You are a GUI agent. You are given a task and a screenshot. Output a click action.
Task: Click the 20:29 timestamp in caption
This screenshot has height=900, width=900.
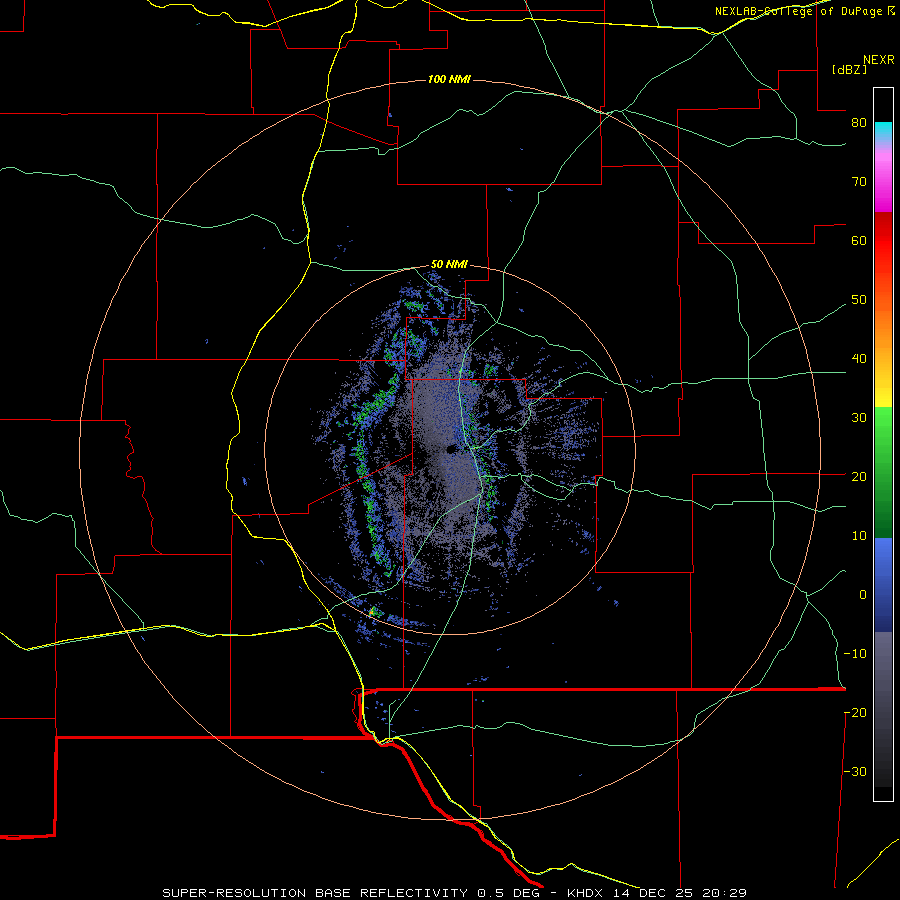[x=726, y=893]
